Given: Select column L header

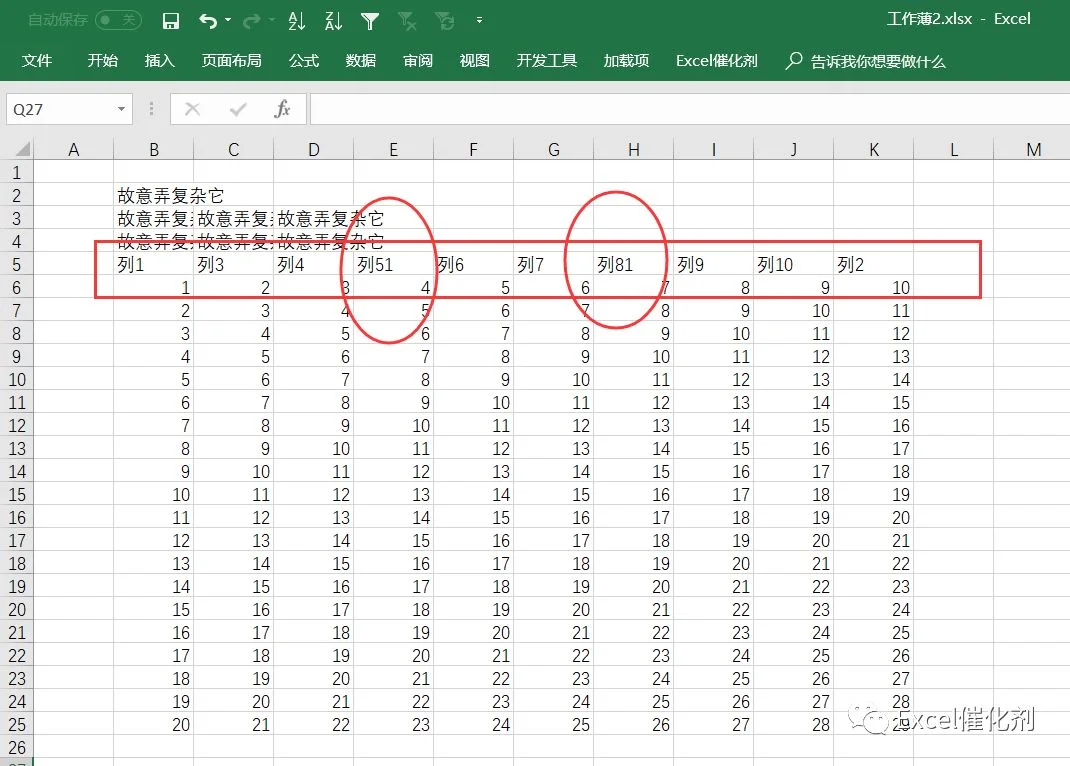Looking at the screenshot, I should point(953,149).
